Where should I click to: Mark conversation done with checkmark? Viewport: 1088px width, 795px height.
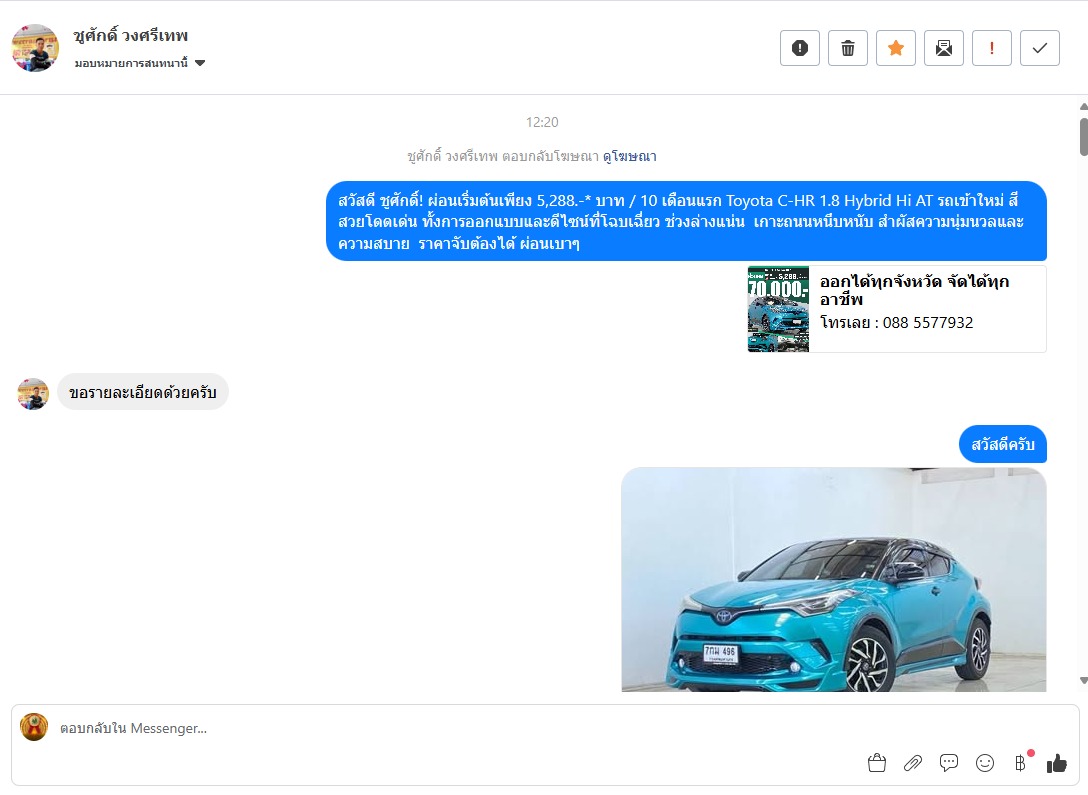point(1039,49)
